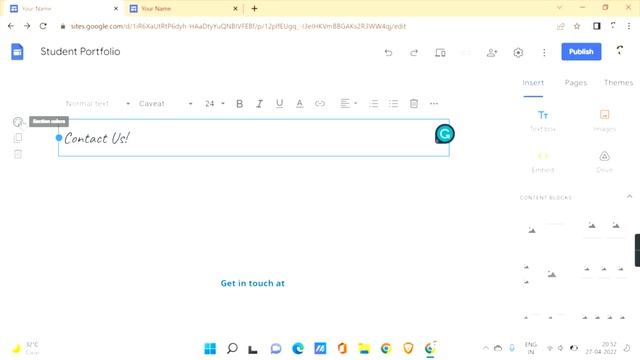Insert Images from the panel
Viewport: 640px width, 360px height.
coord(604,120)
